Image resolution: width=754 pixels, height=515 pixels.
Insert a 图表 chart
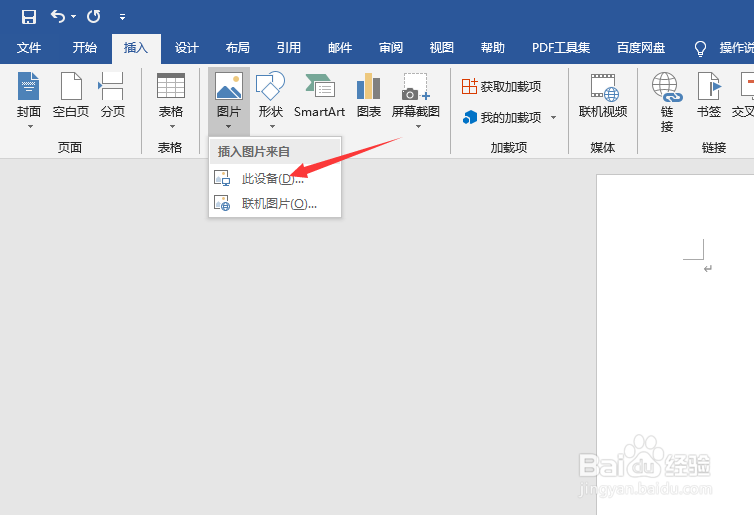(369, 95)
